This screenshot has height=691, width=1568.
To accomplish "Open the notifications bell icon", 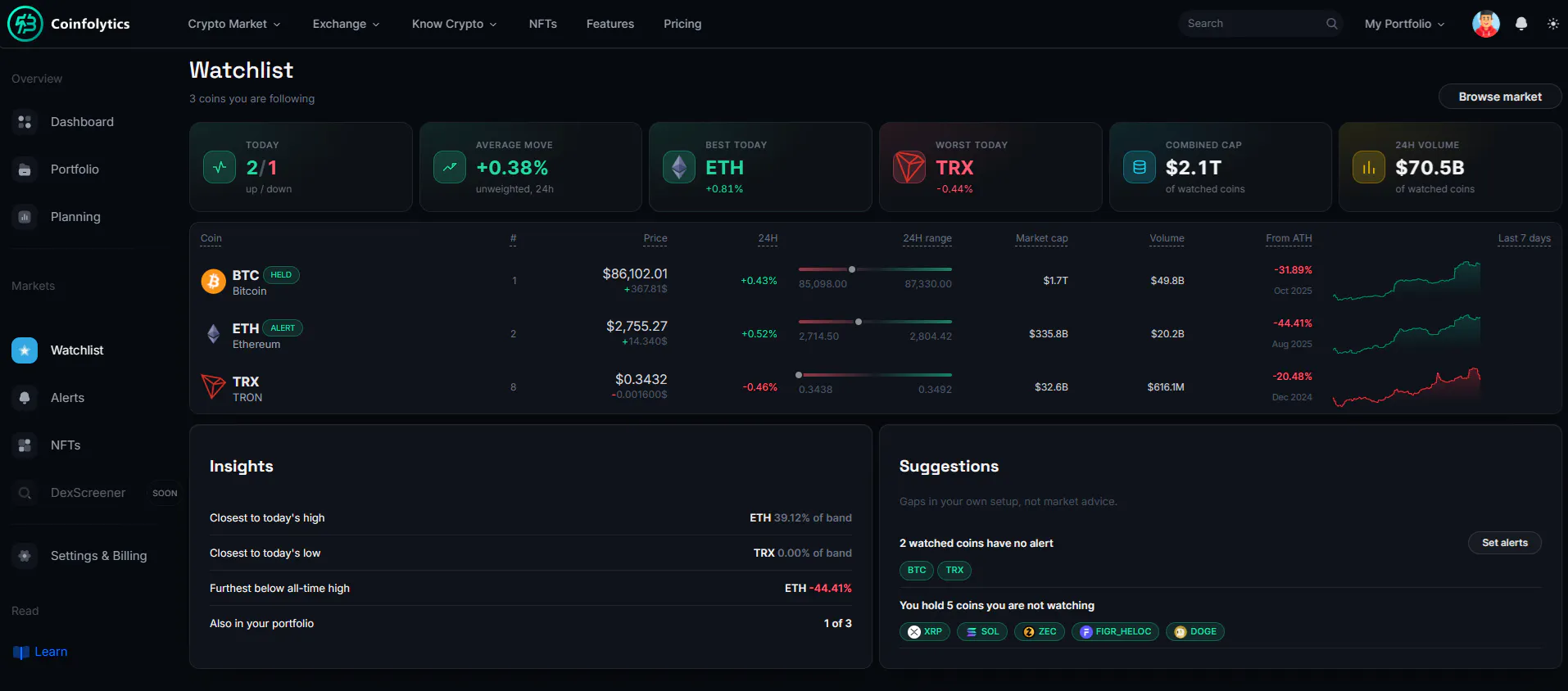I will pos(1521,24).
